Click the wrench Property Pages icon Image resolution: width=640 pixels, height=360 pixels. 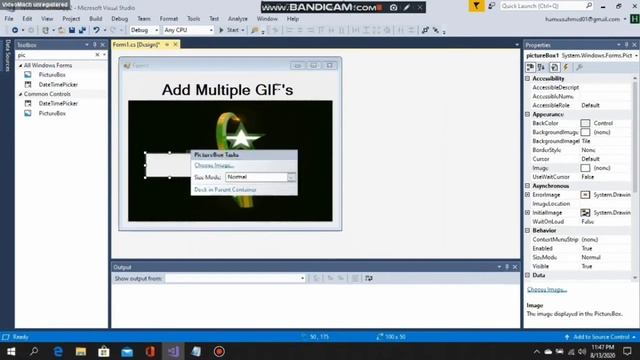(x=579, y=67)
